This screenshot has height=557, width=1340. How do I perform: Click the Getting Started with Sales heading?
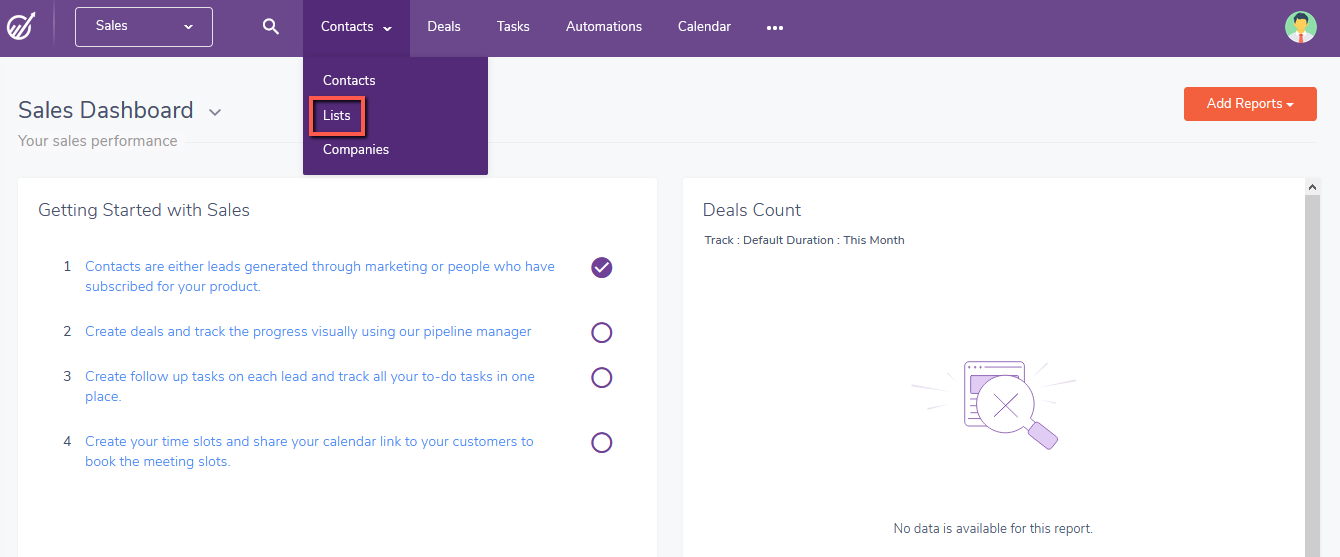point(144,210)
